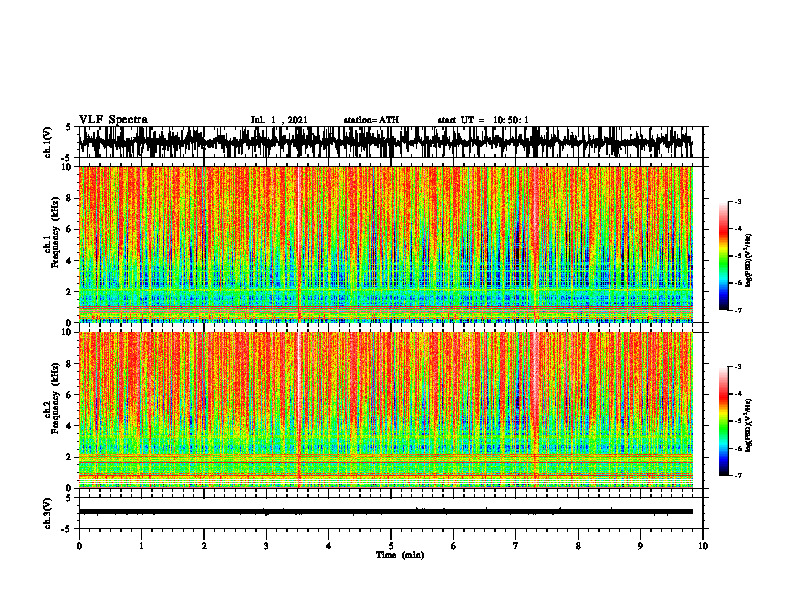This screenshot has width=792, height=612.
Task: Click time axis tick label '6'
Action: (x=454, y=546)
